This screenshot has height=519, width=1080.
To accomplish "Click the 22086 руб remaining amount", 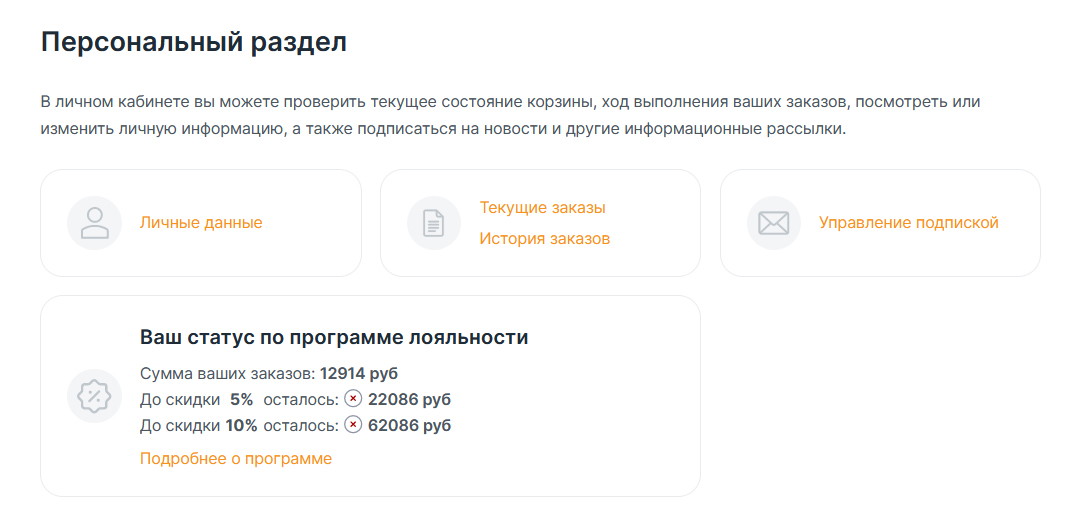I will point(409,400).
